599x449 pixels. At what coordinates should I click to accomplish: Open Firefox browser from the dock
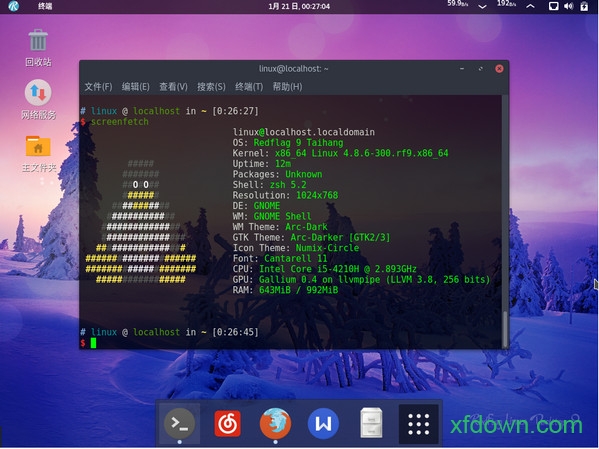click(275, 423)
